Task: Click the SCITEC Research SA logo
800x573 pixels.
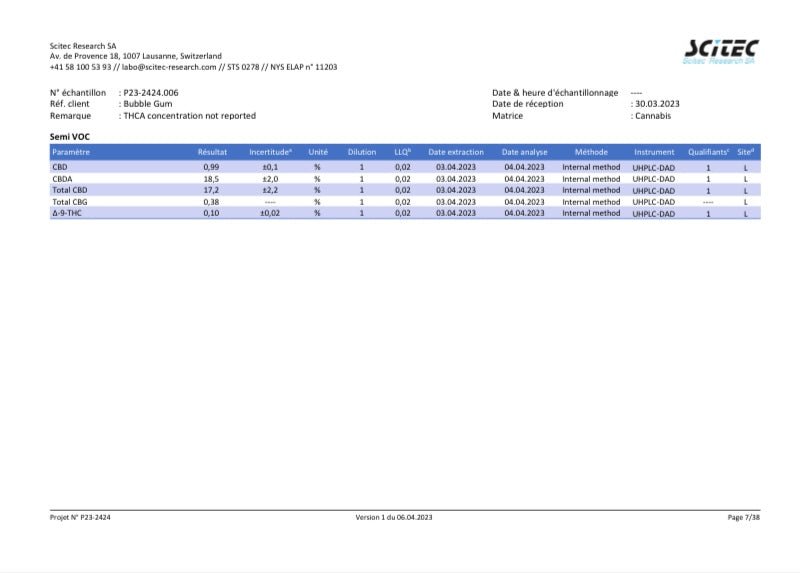Action: (x=719, y=52)
